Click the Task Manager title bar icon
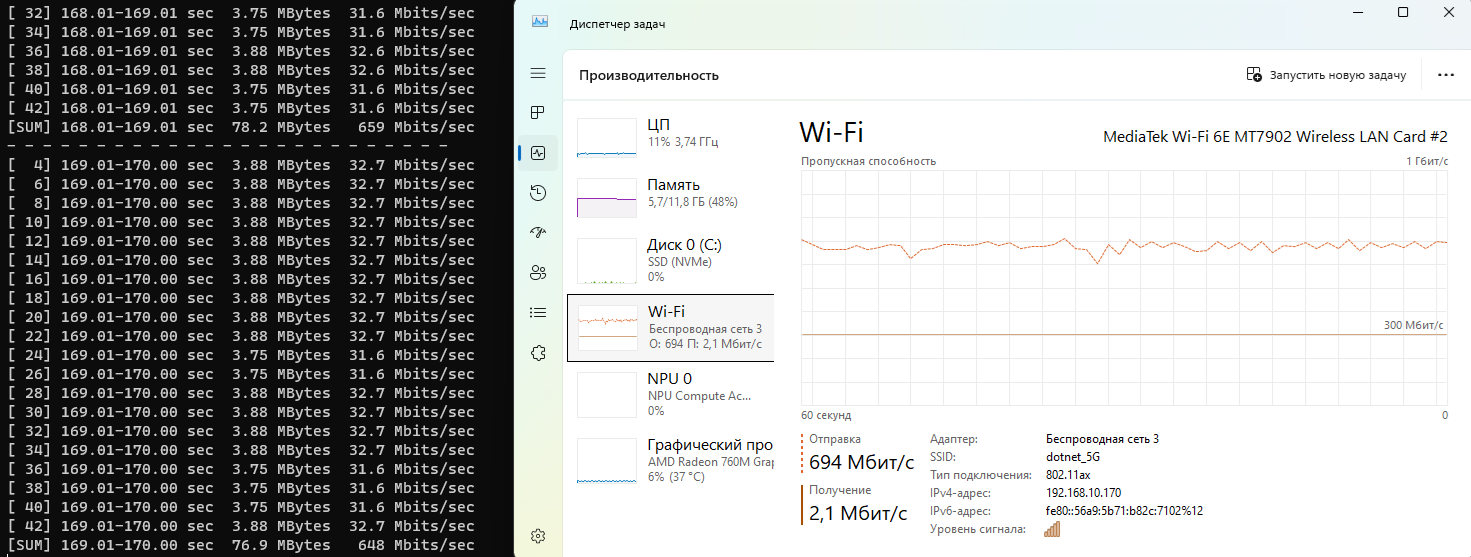 (x=540, y=21)
